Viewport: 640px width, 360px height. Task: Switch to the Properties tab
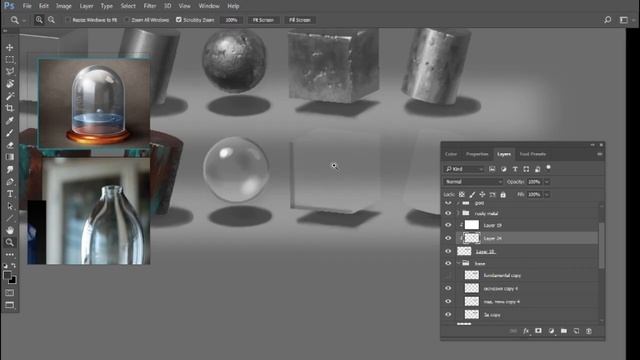pyautogui.click(x=477, y=154)
